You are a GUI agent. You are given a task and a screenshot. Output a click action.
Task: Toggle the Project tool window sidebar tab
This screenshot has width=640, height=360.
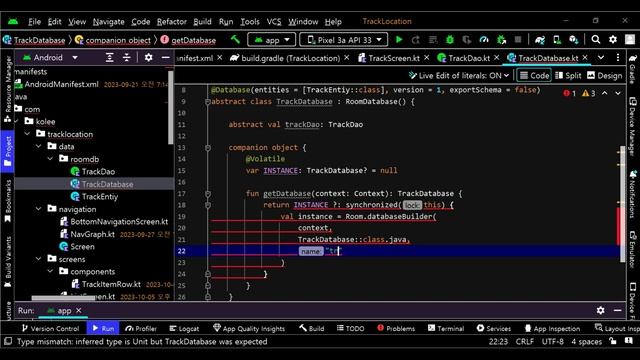pos(8,151)
